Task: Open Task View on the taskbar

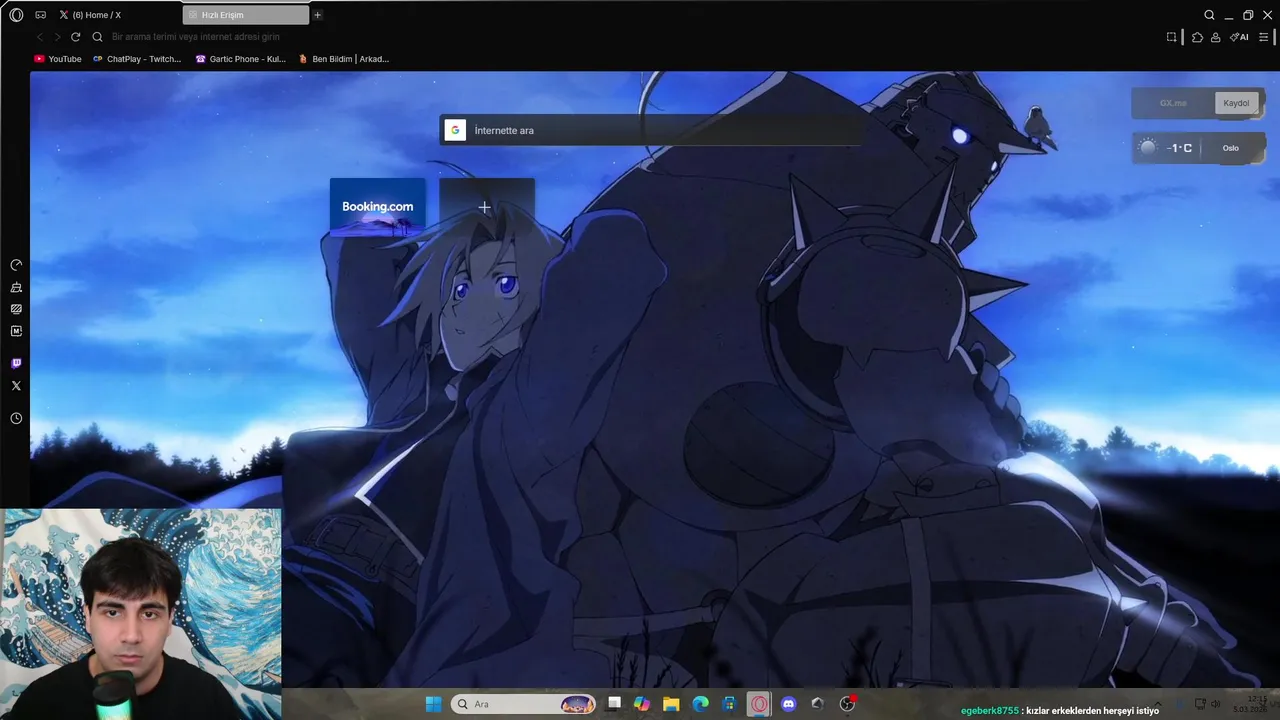Action: point(614,704)
